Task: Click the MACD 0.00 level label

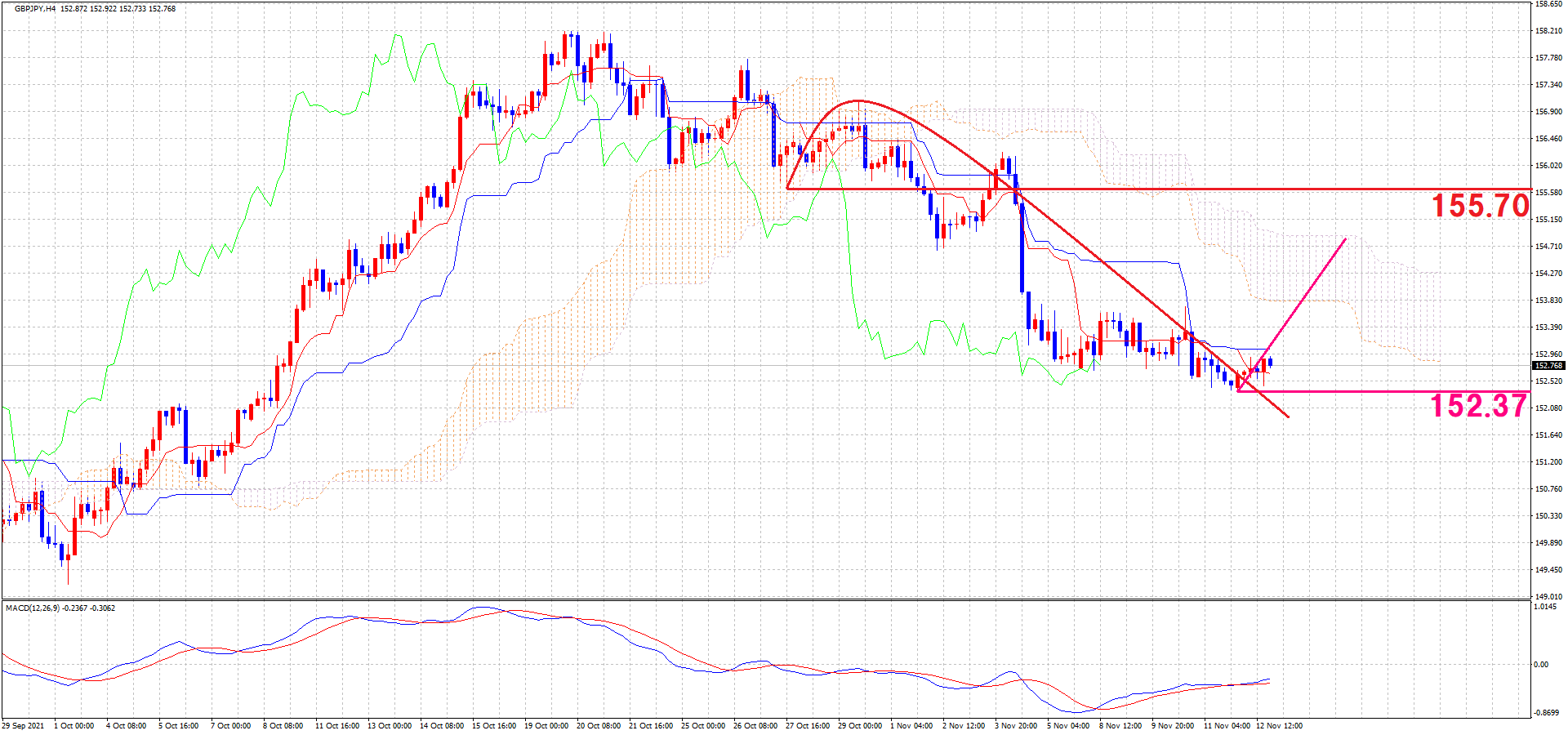Action: pos(1540,665)
